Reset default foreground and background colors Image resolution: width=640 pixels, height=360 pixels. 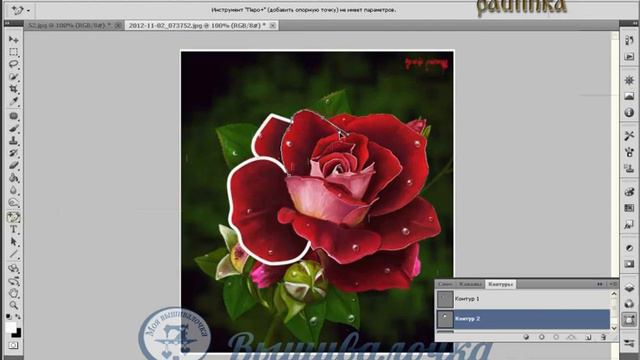(x=9, y=316)
